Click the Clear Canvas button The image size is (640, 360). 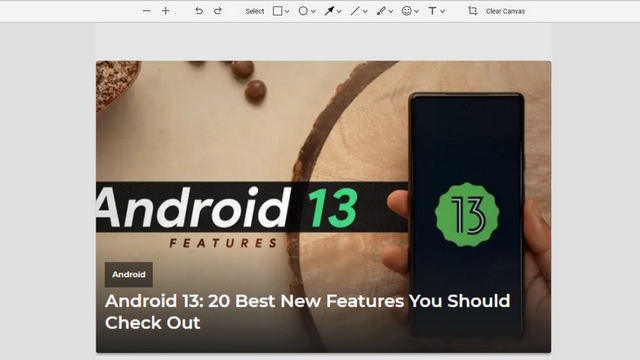pyautogui.click(x=505, y=11)
